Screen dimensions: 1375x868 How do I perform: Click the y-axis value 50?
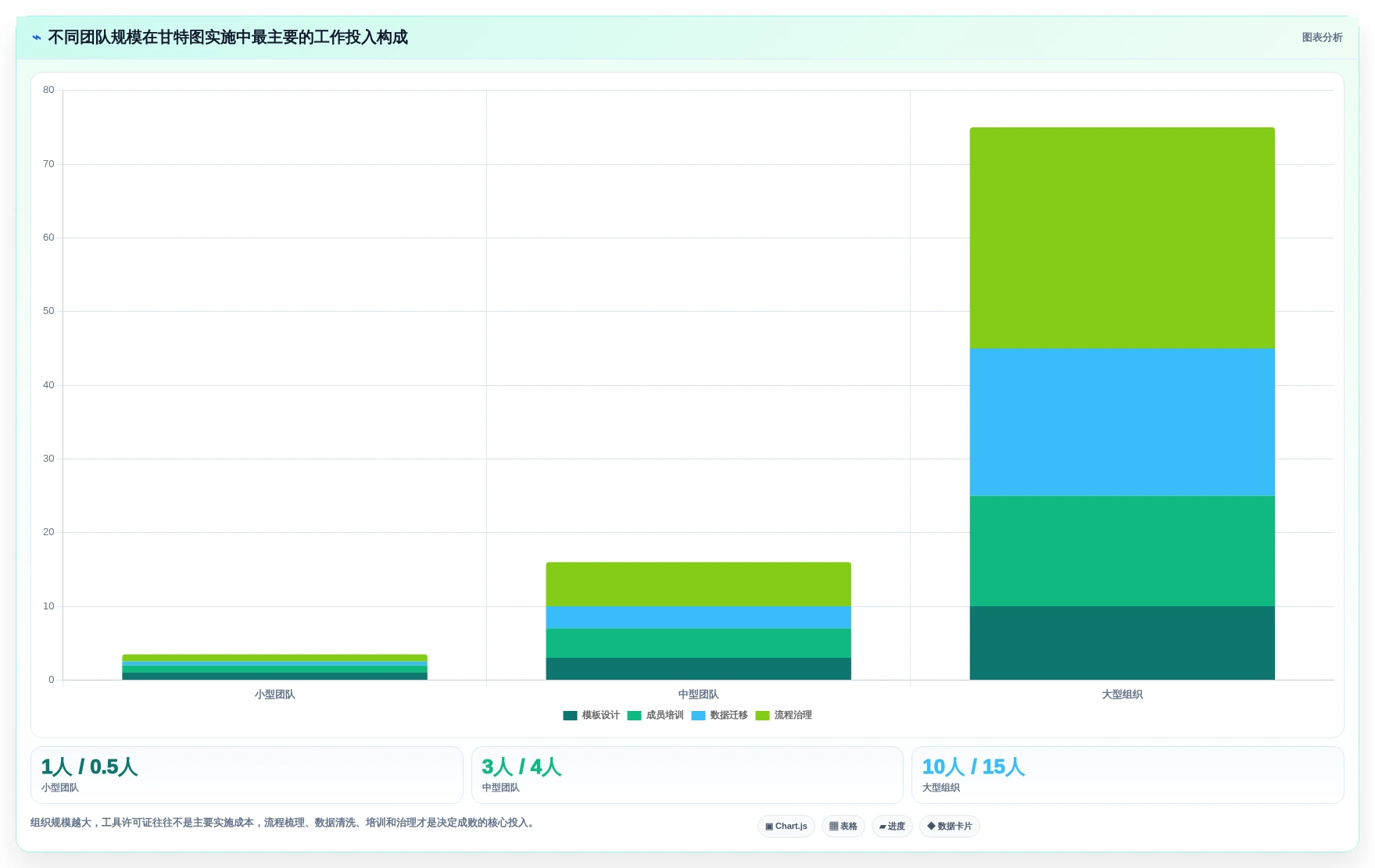click(x=48, y=311)
